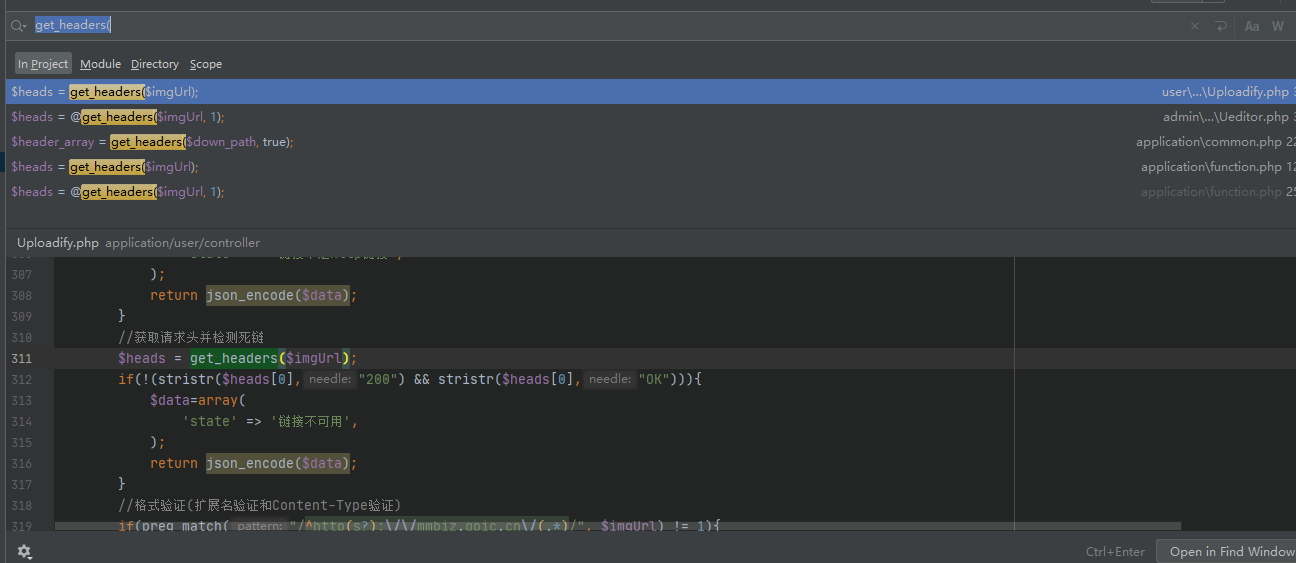
Task: Click line number 311 in preview gutter
Action: coord(21,358)
